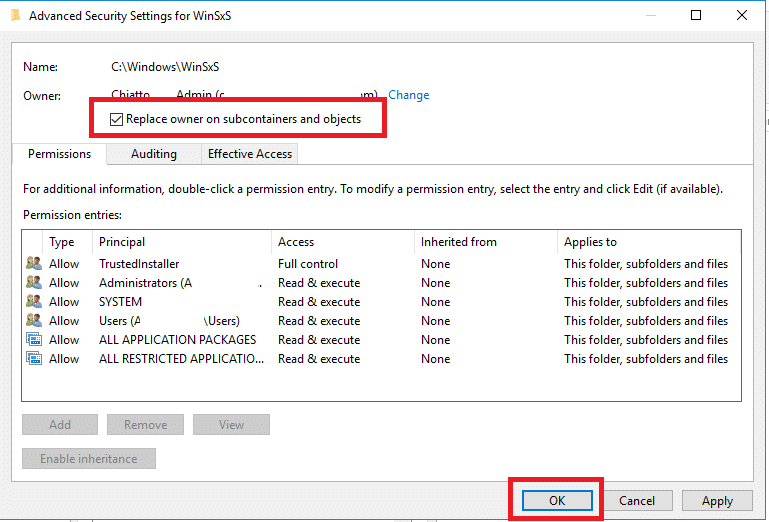Click Read & execute in Administrators row
Image resolution: width=769 pixels, height=522 pixels.
(319, 283)
